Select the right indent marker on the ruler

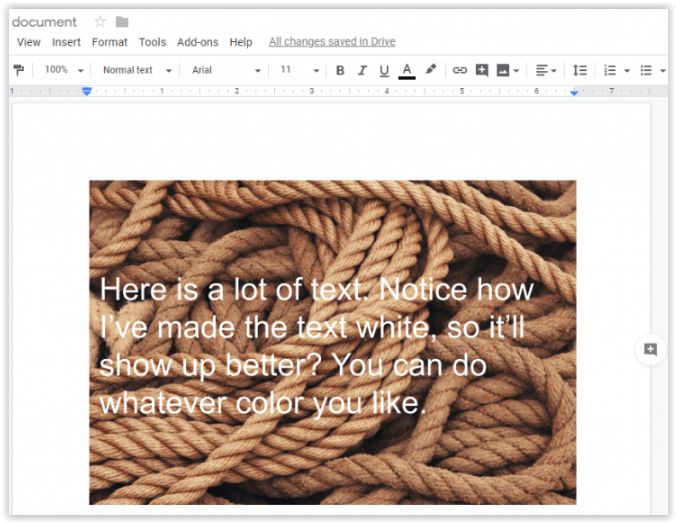click(x=574, y=92)
